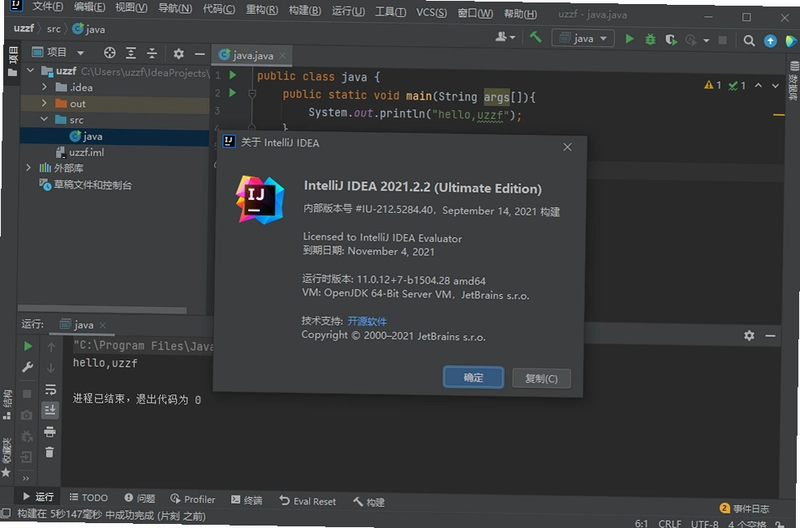The image size is (800, 528).
Task: Open the 重构(R) menu
Action: click(262, 10)
